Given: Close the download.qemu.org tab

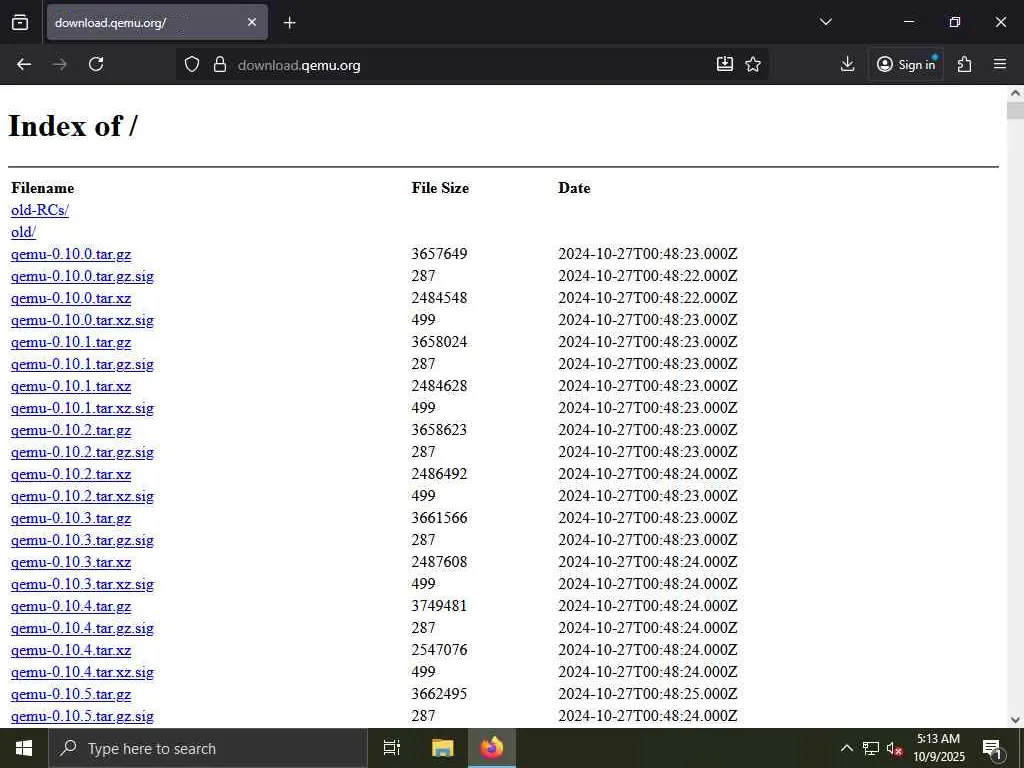Looking at the screenshot, I should coord(252,23).
